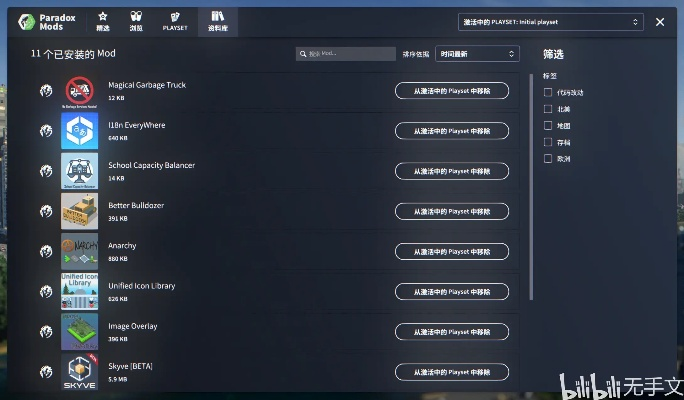Check the 代码改动 tag filter
This screenshot has height=400, width=684.
(x=548, y=93)
